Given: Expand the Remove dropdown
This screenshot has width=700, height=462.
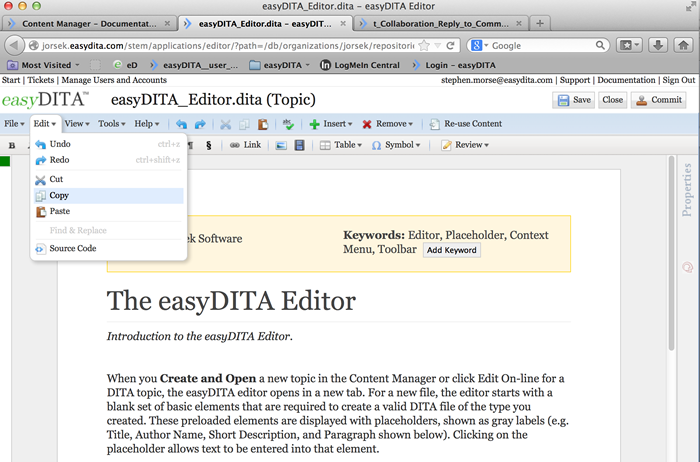Looking at the screenshot, I should [x=388, y=124].
